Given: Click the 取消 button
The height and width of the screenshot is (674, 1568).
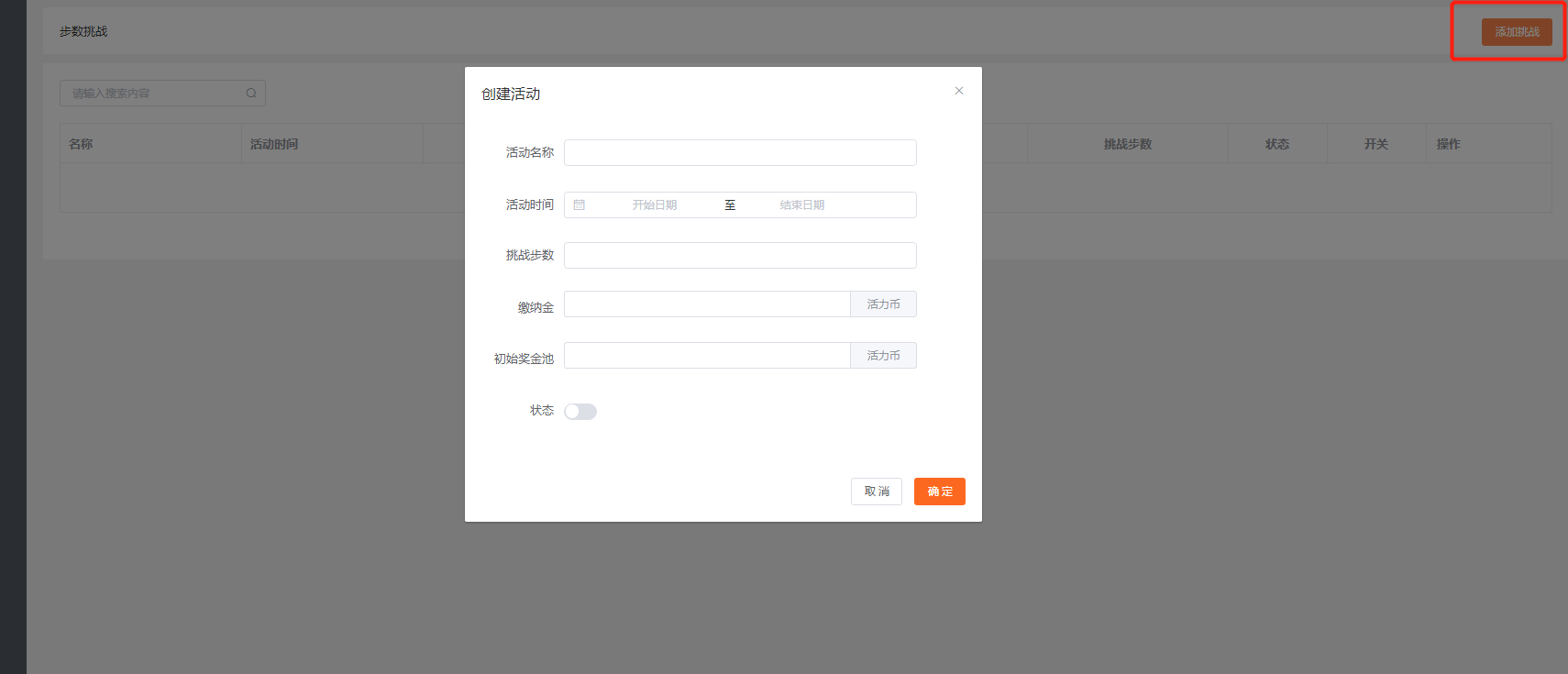Looking at the screenshot, I should 877,492.
